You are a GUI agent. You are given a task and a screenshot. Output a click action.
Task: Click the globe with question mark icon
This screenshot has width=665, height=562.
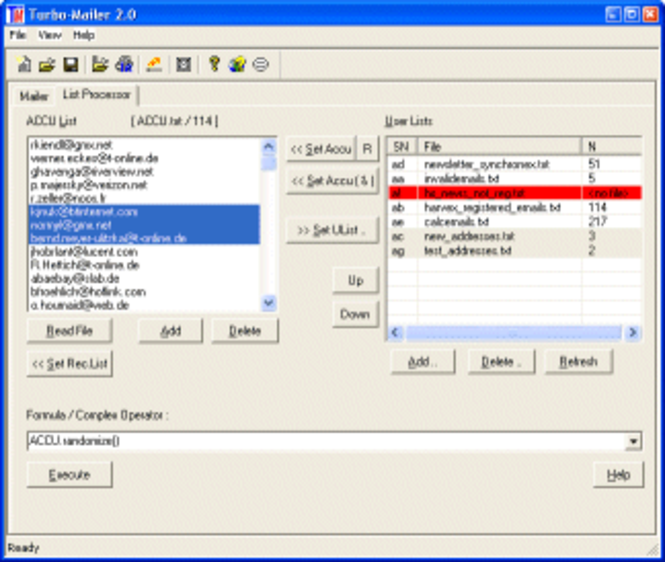coord(237,64)
